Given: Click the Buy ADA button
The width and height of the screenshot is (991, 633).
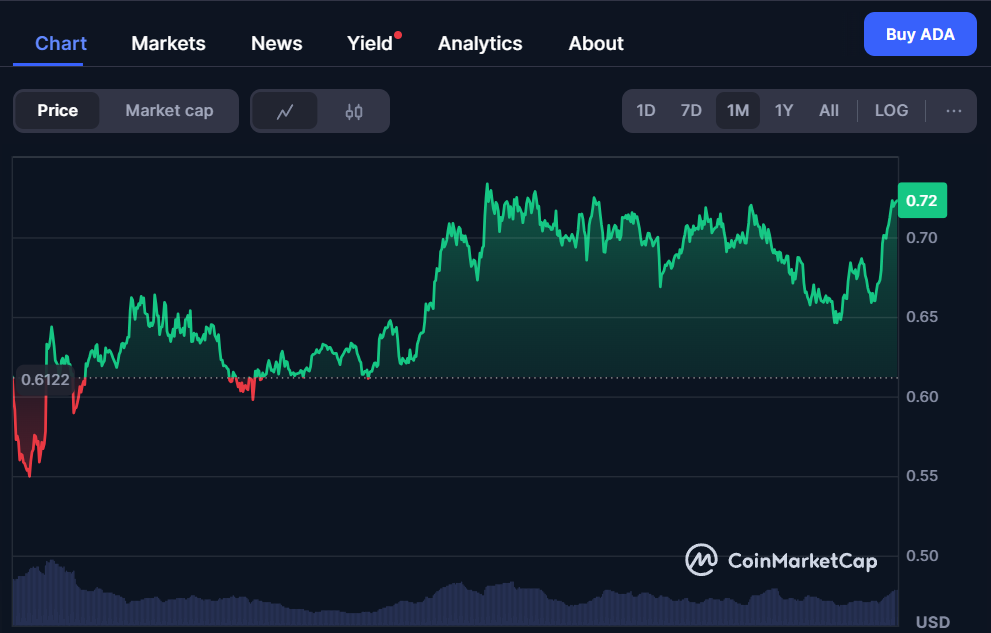Looking at the screenshot, I should [x=920, y=34].
